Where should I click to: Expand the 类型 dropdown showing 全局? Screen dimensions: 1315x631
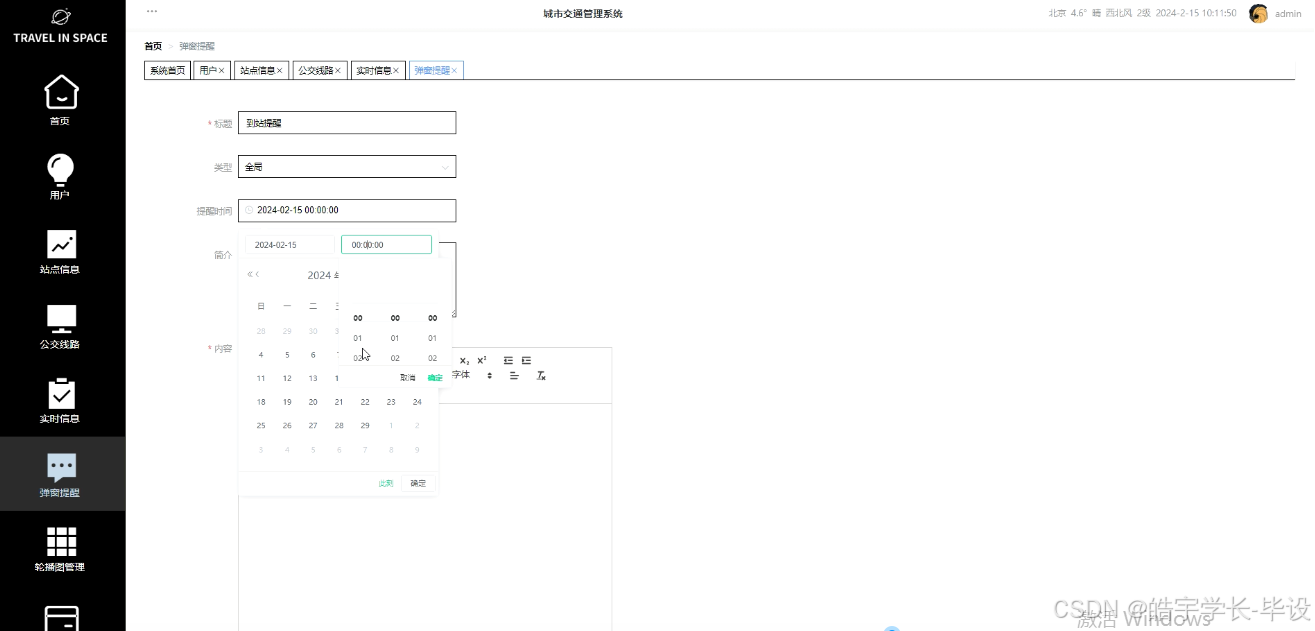(347, 167)
